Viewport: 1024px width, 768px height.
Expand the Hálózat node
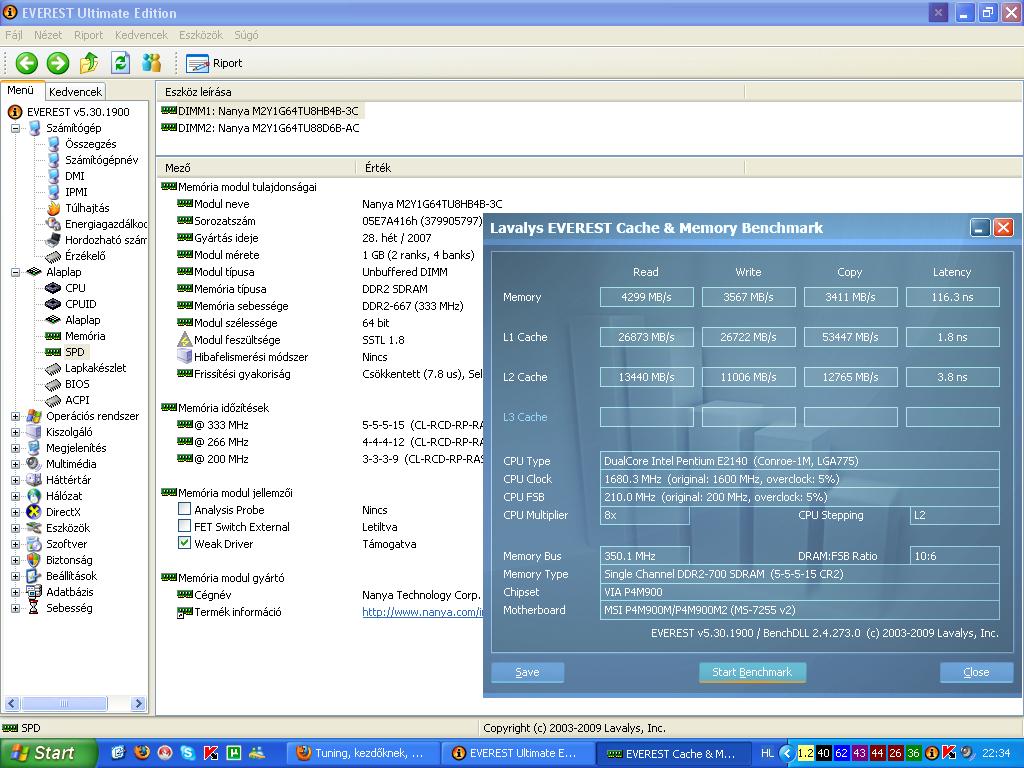15,496
